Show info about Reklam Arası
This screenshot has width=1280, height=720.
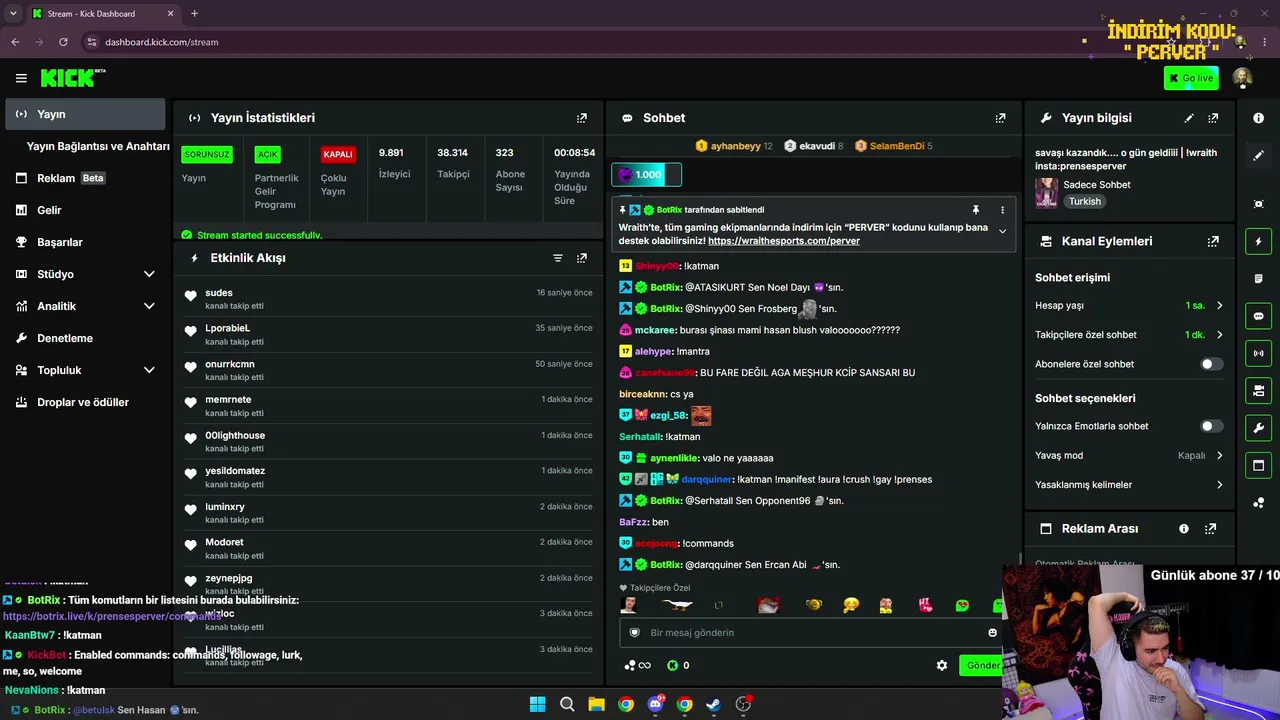[1184, 528]
